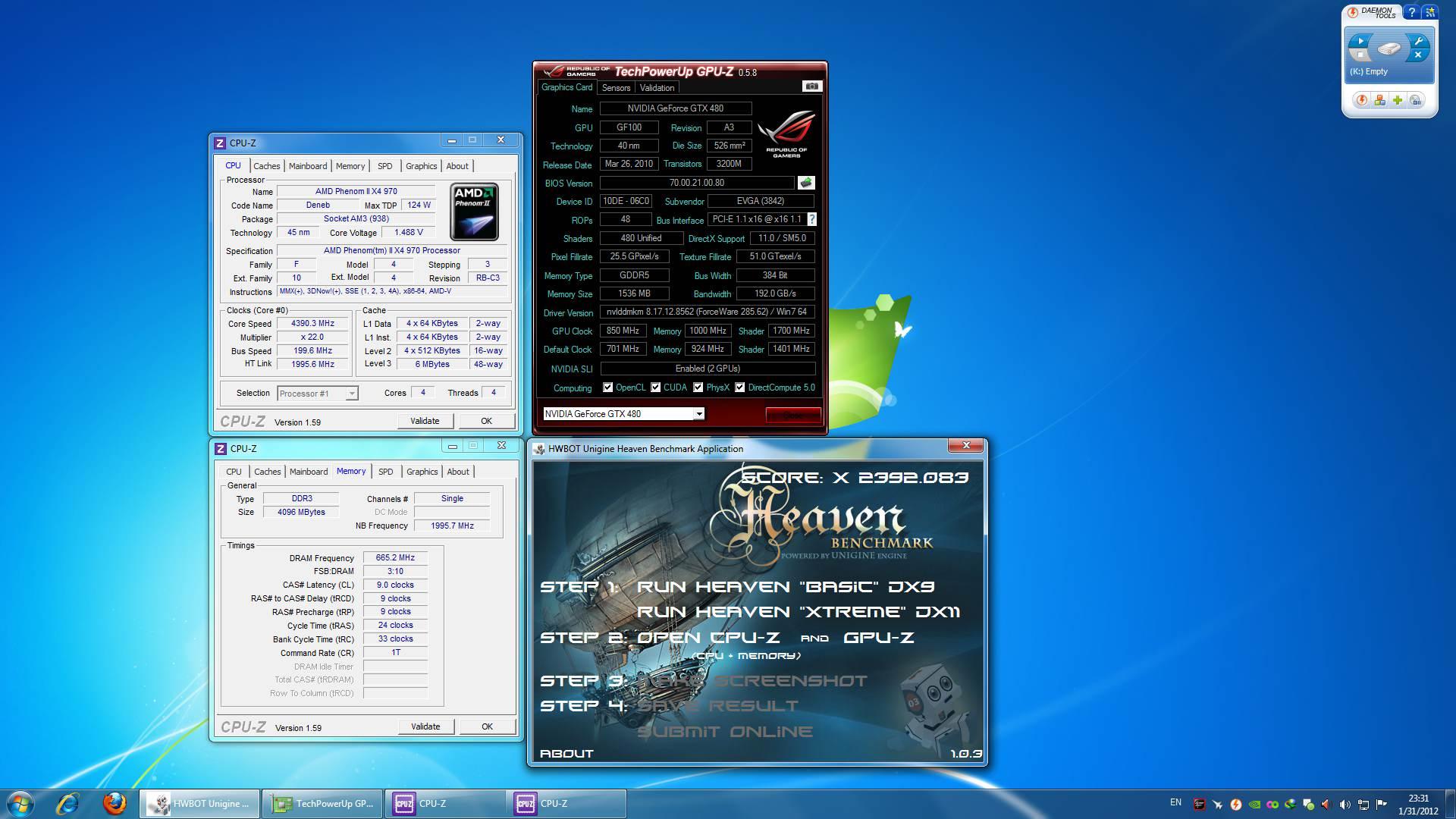Click the GPU Name field in GPU-Z
1456x819 pixels.
[x=676, y=108]
